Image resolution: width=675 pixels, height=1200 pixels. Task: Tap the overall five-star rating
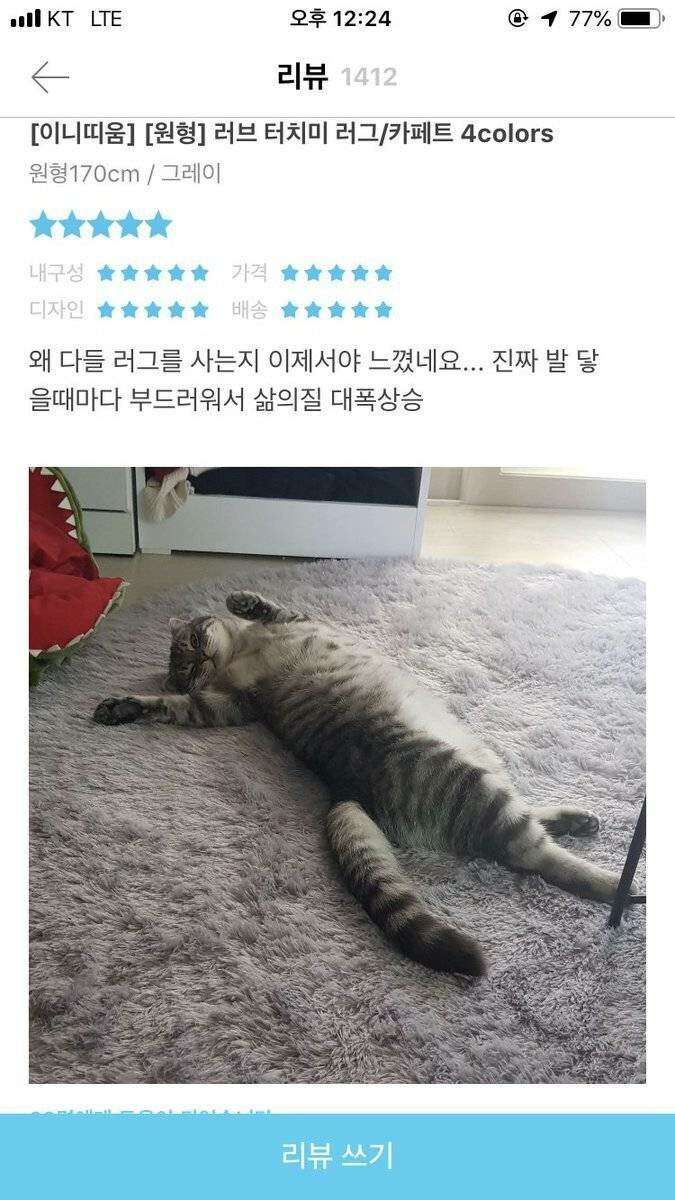point(101,225)
